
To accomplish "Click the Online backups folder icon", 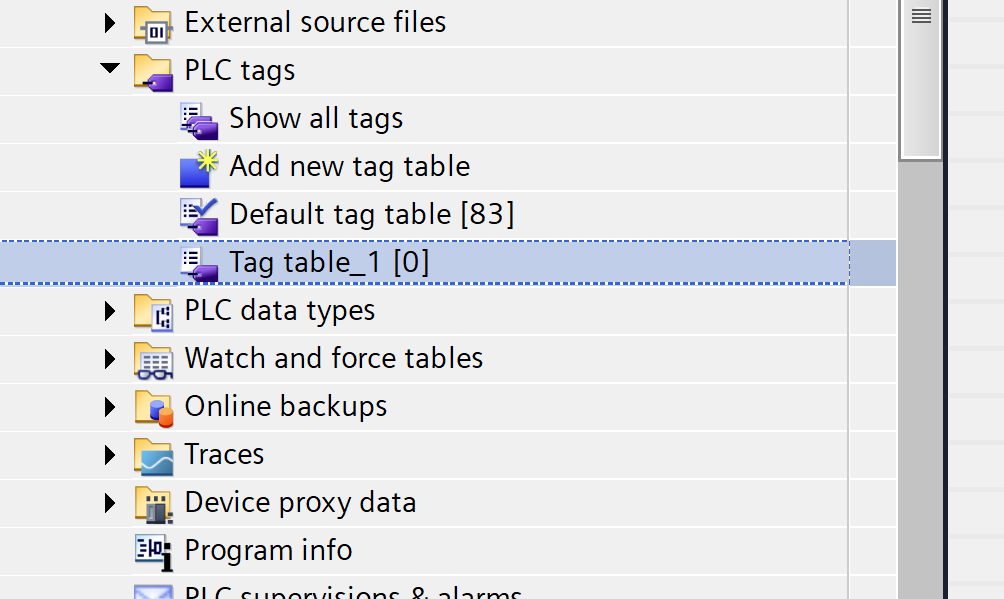I will click(153, 407).
